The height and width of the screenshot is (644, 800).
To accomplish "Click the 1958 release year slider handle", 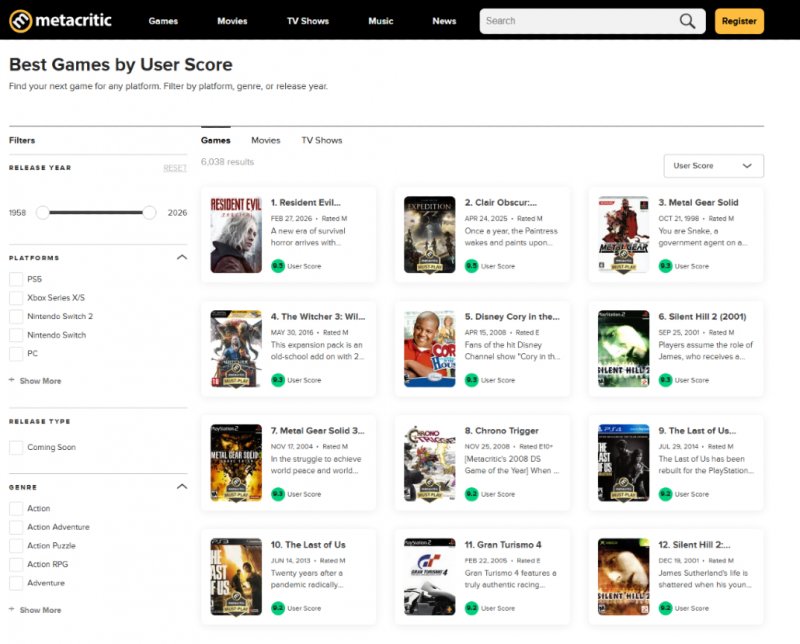I will tap(42, 213).
